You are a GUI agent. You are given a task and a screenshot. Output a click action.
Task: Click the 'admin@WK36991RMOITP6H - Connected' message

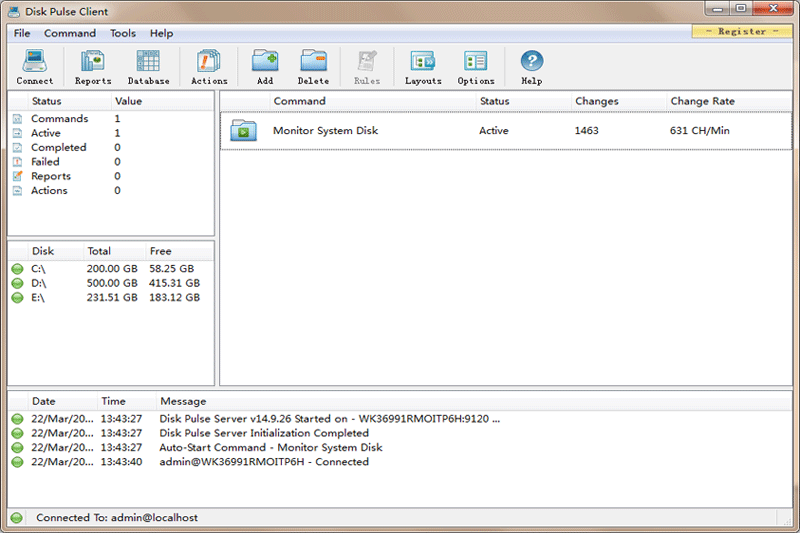coord(264,462)
